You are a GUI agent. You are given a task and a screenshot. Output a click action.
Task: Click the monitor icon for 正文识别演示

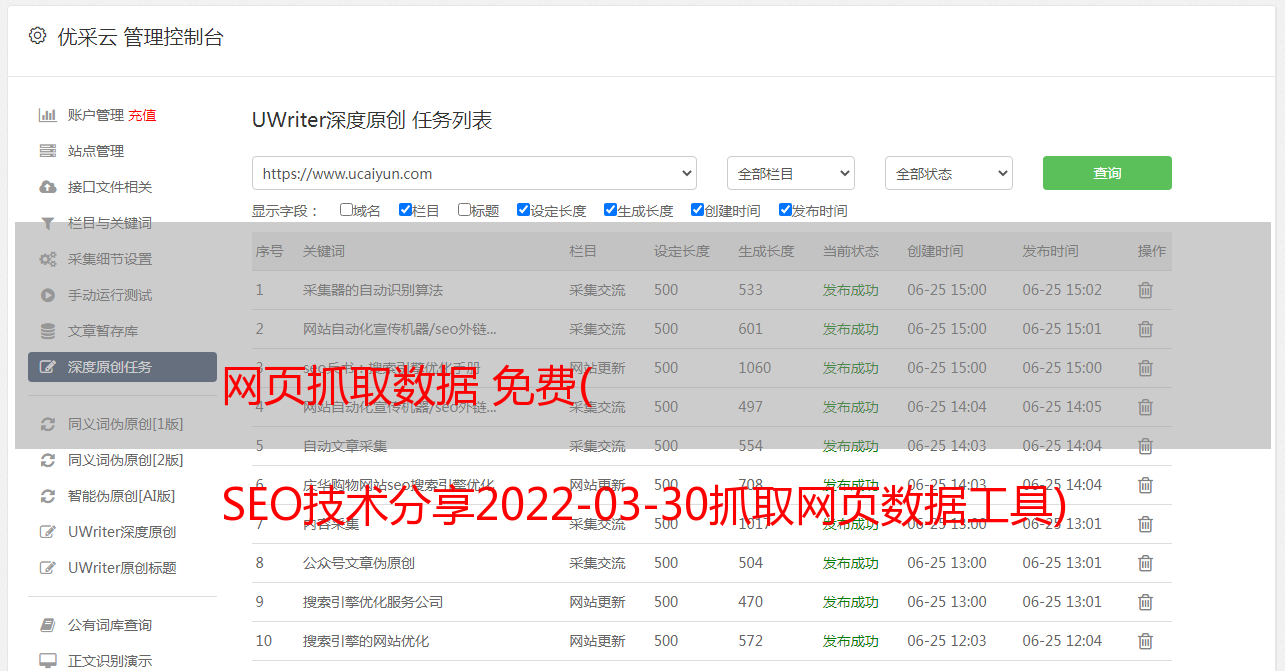[x=47, y=661]
